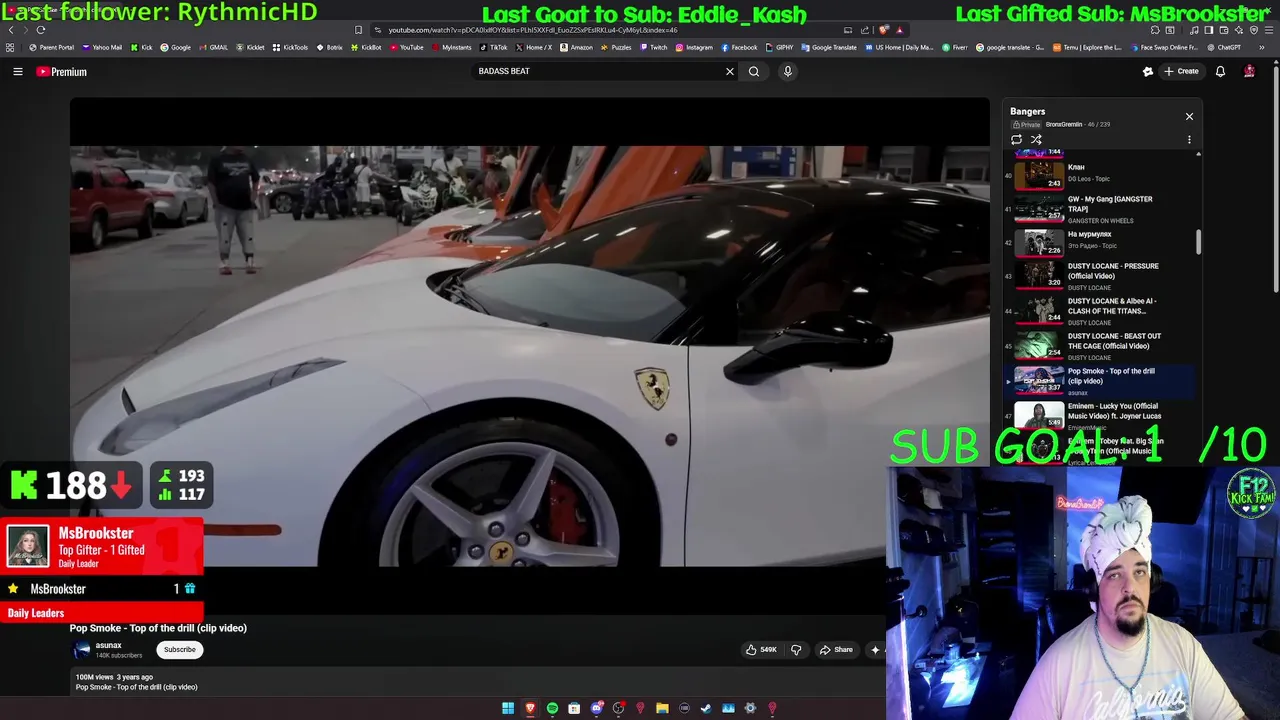Open YouTube notifications bell
1280x720 pixels.
click(x=1220, y=71)
